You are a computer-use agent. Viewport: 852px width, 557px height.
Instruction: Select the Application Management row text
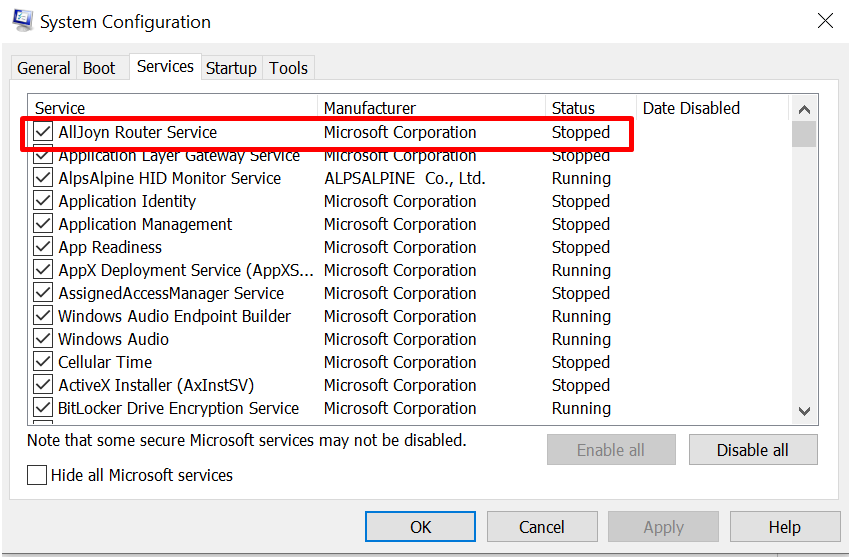coord(145,224)
